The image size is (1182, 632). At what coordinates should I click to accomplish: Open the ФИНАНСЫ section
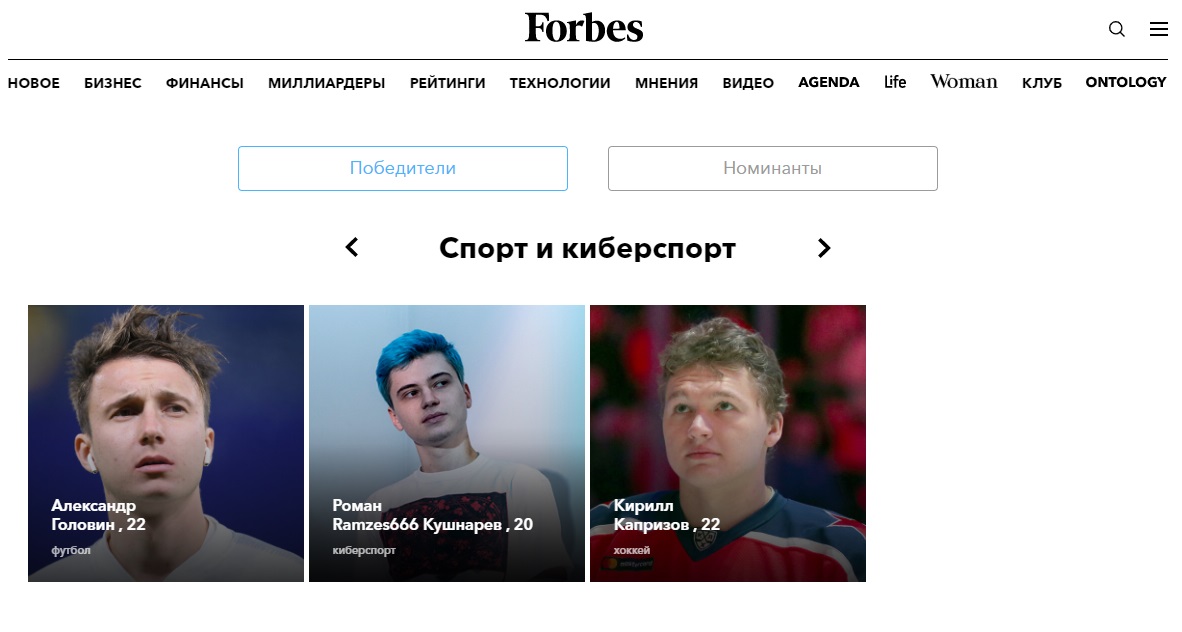click(205, 83)
